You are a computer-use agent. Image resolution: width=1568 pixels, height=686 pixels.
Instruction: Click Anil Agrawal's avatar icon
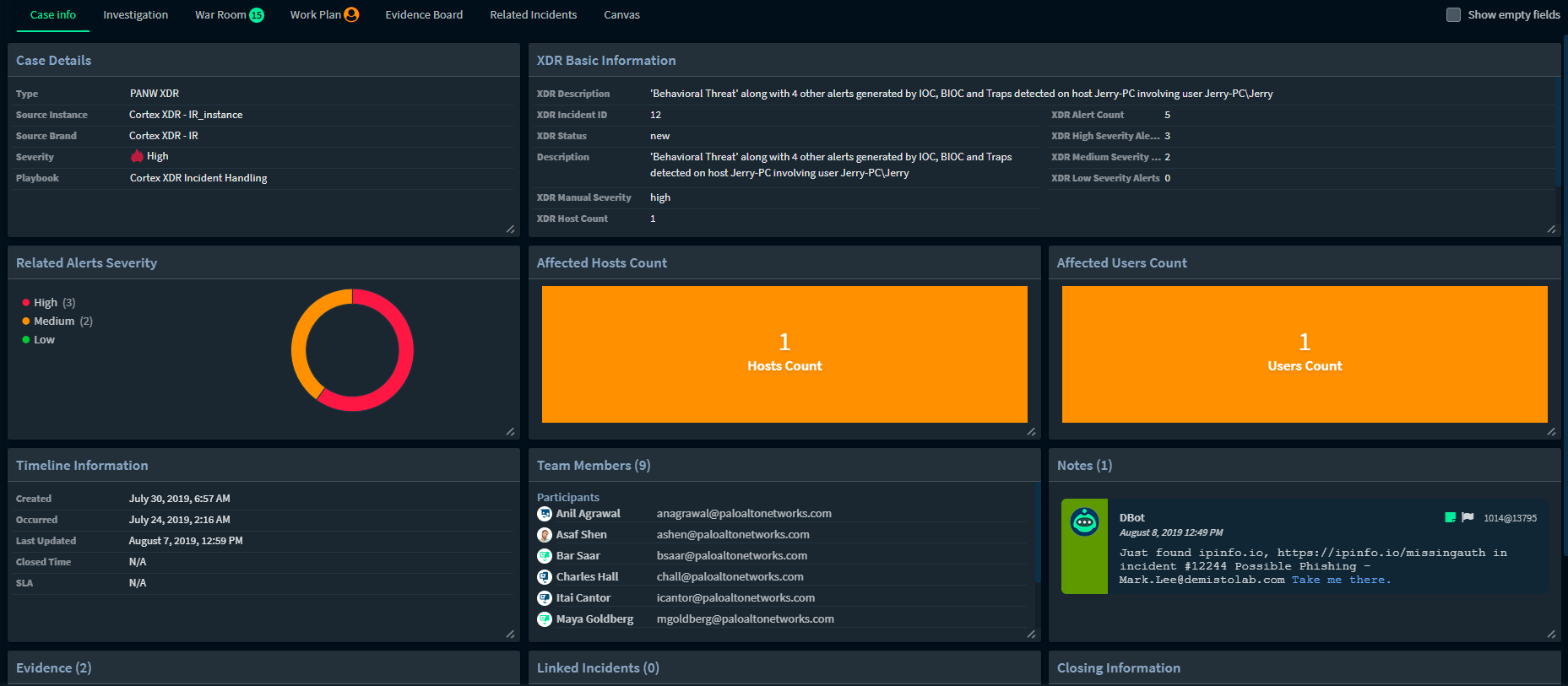click(545, 513)
